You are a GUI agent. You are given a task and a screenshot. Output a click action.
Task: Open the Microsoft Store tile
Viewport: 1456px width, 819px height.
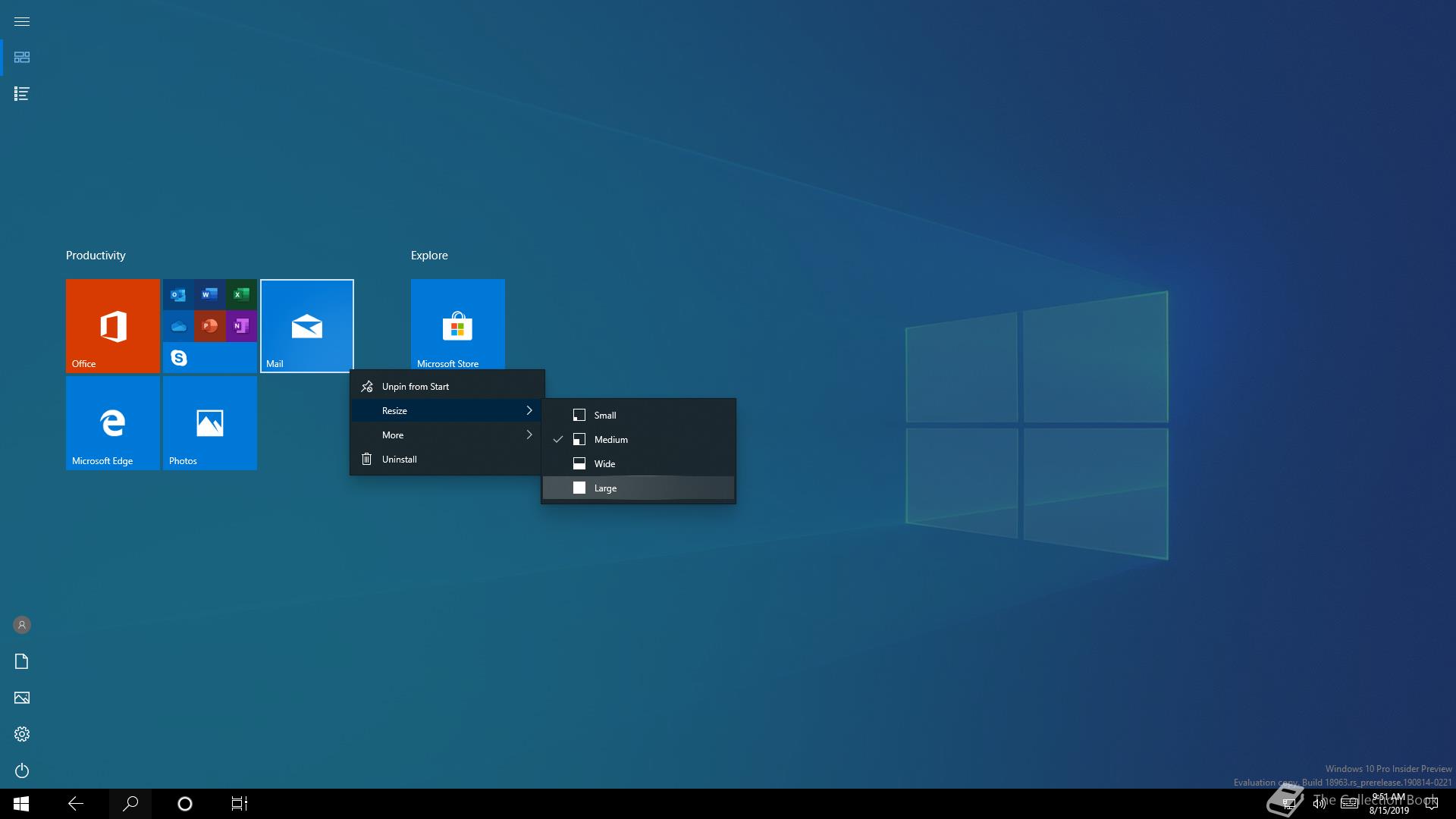coord(458,325)
